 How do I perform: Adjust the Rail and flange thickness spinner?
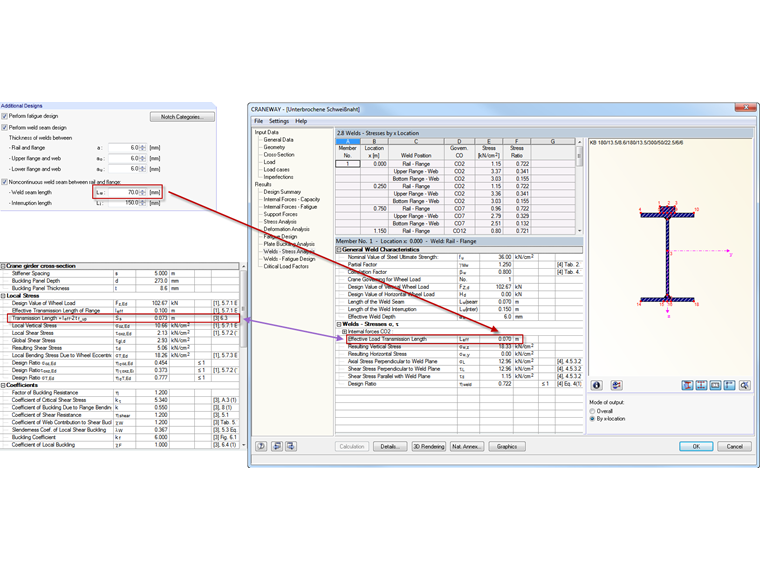pos(142,147)
